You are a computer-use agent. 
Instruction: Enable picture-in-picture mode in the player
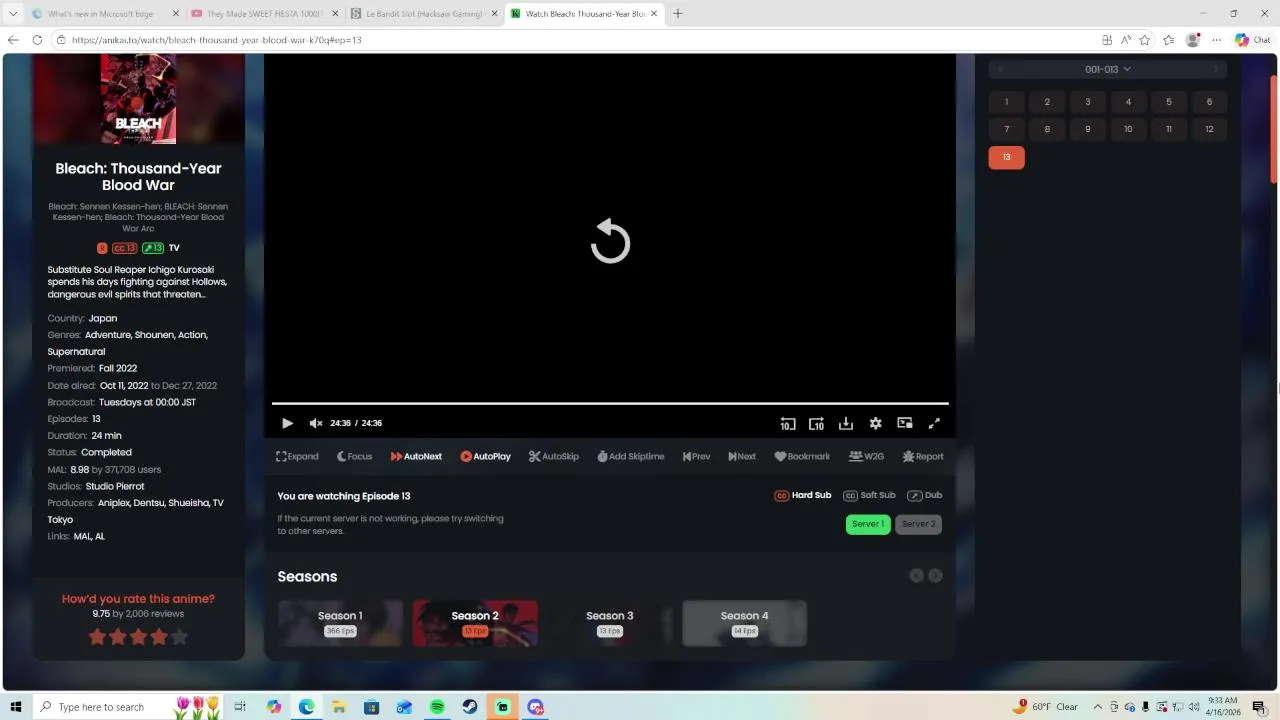905,423
